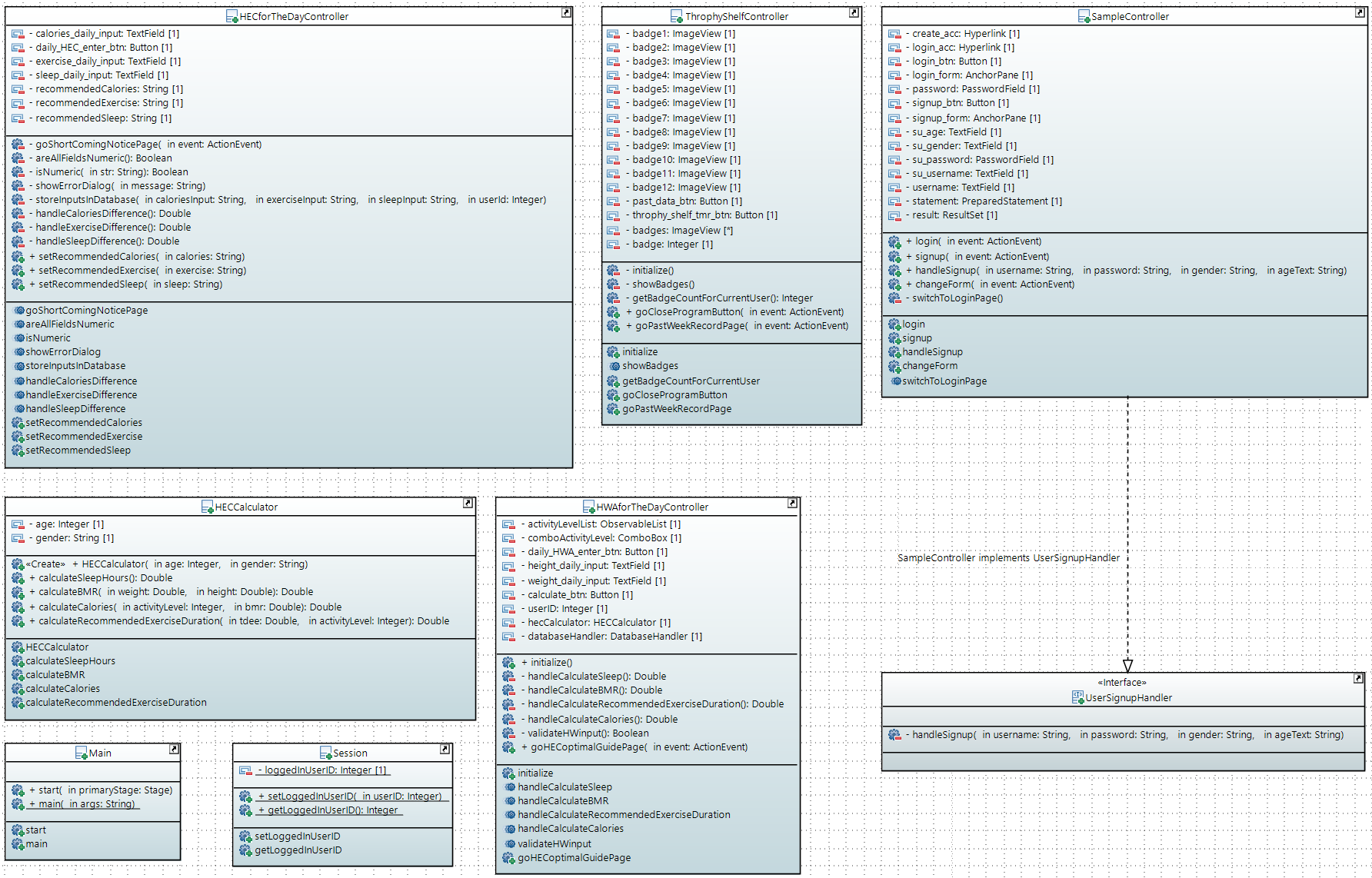The image size is (1372, 878).
Task: Select the ThrophyShelfController class title
Action: tap(737, 17)
